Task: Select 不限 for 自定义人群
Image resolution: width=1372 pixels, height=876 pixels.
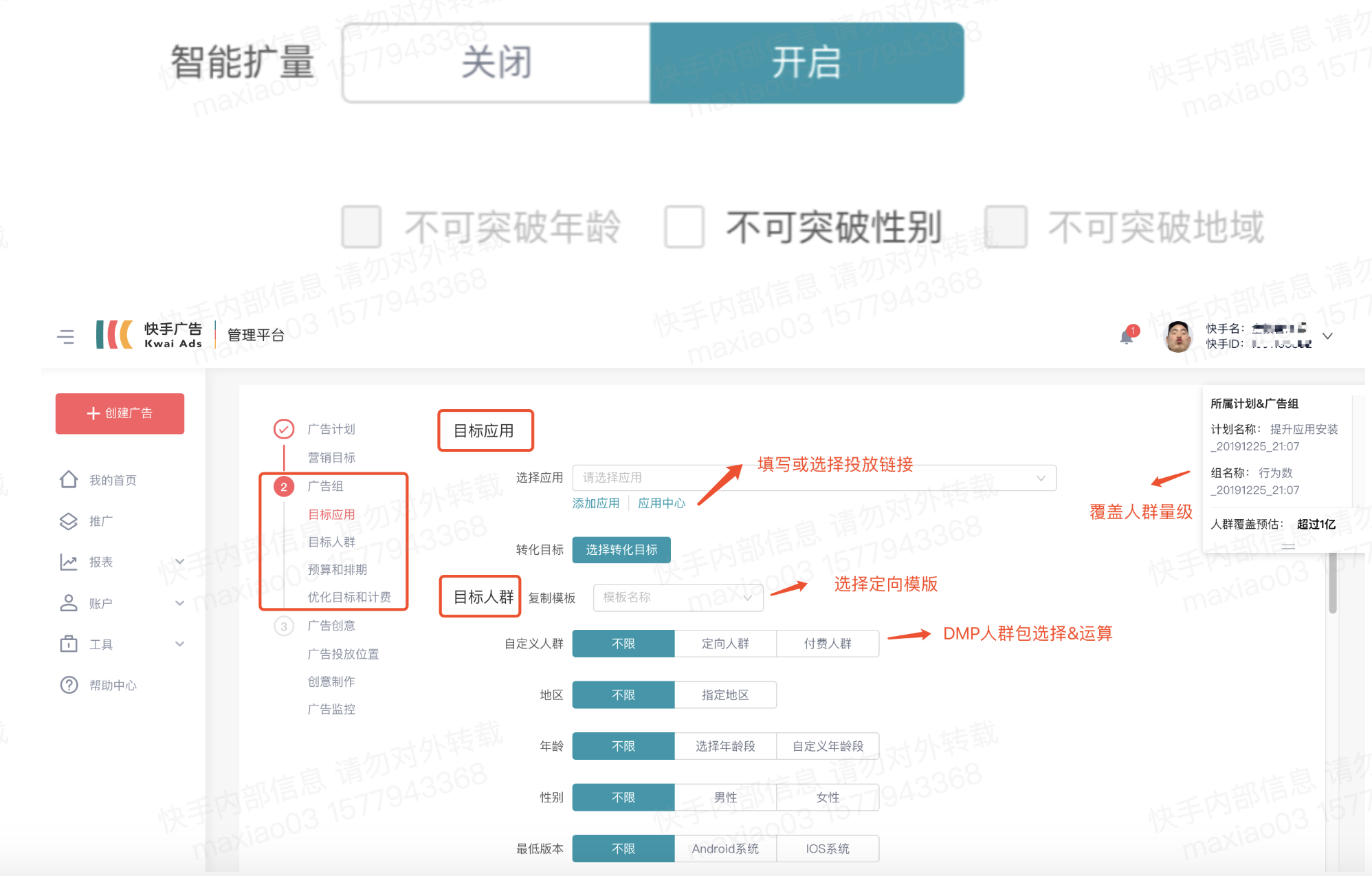Action: point(623,644)
